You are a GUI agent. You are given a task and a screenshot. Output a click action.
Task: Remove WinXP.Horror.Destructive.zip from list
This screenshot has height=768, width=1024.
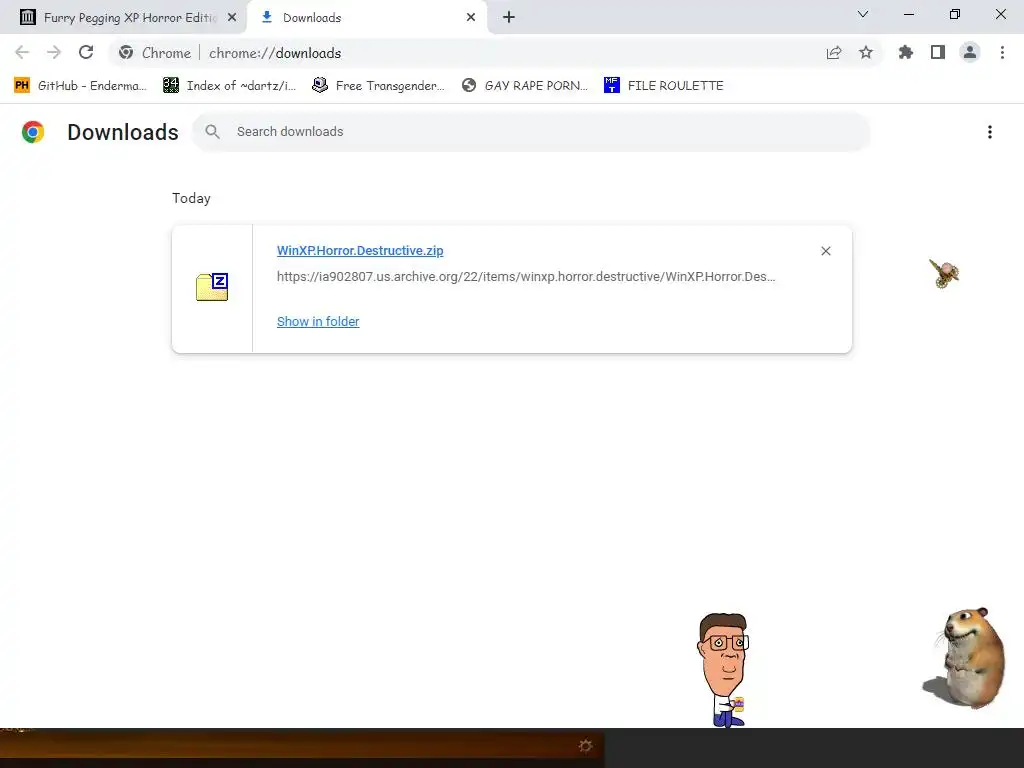pos(825,251)
